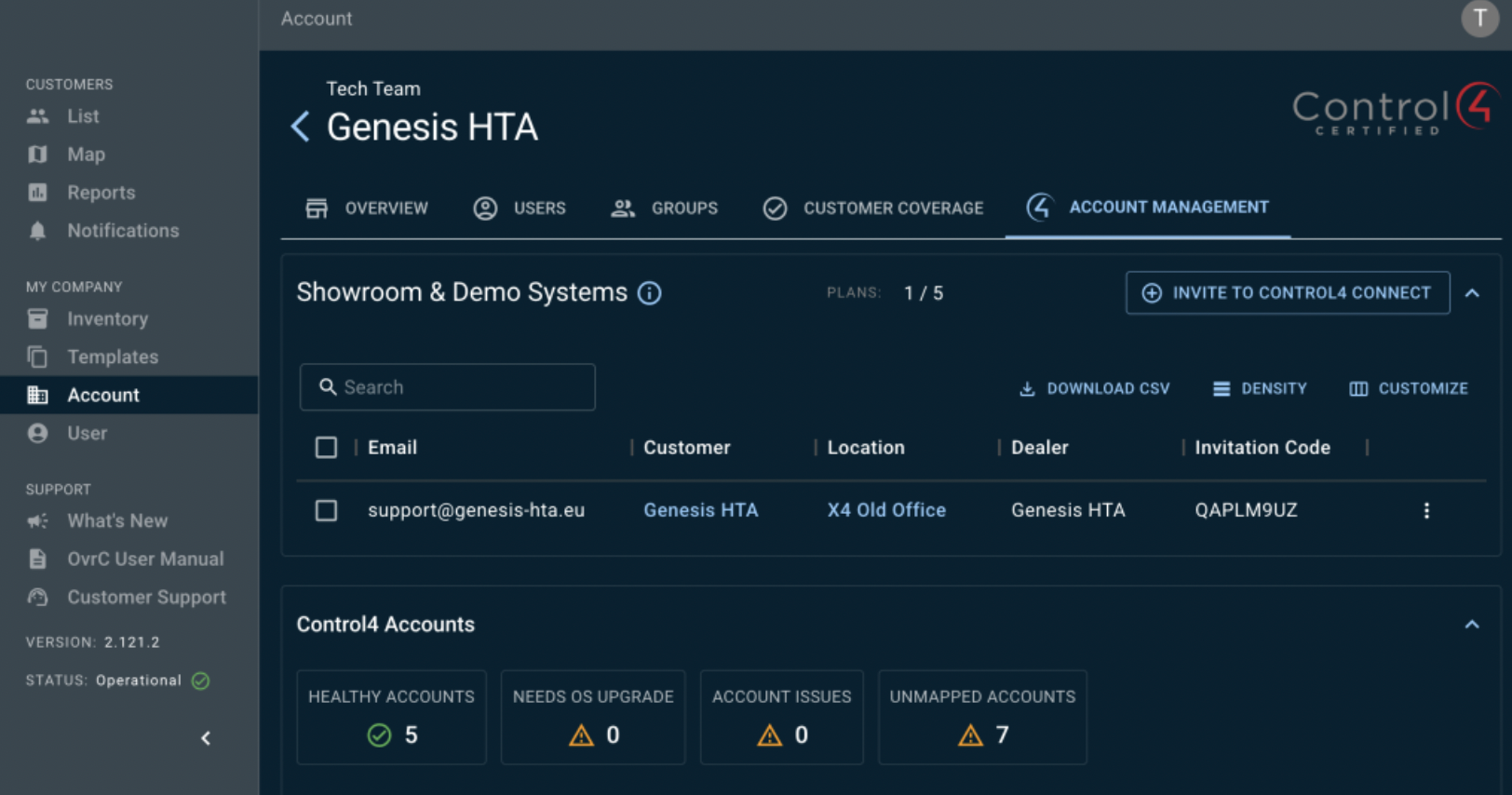The image size is (1512, 795).
Task: Click Invite to Control4 Connect button
Action: [1288, 293]
